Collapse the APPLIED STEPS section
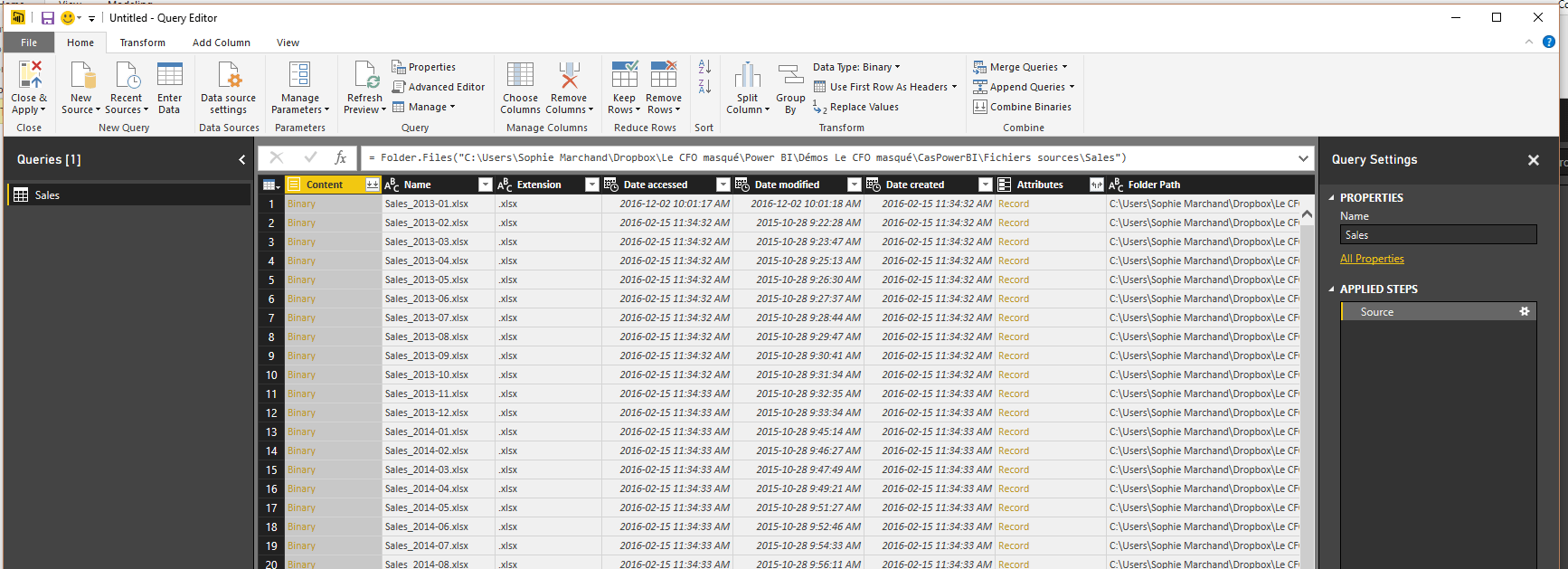 coord(1331,289)
